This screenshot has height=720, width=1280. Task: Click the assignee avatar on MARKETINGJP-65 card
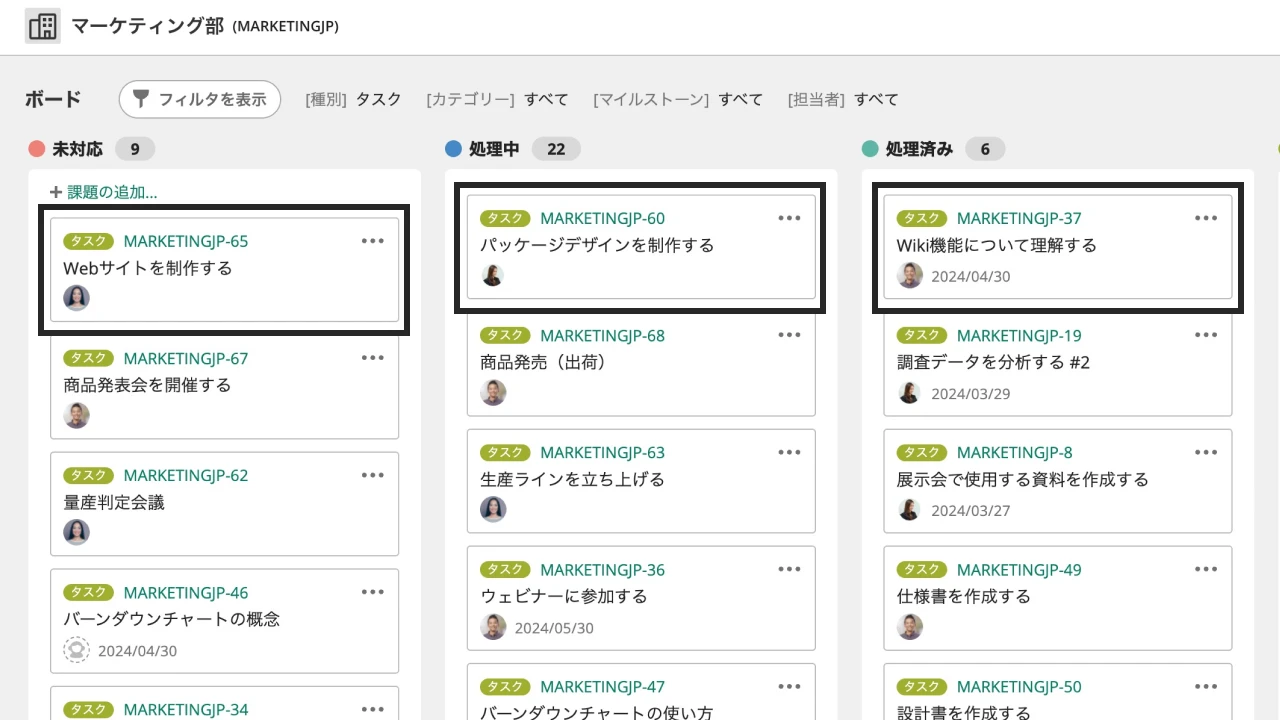(76, 297)
